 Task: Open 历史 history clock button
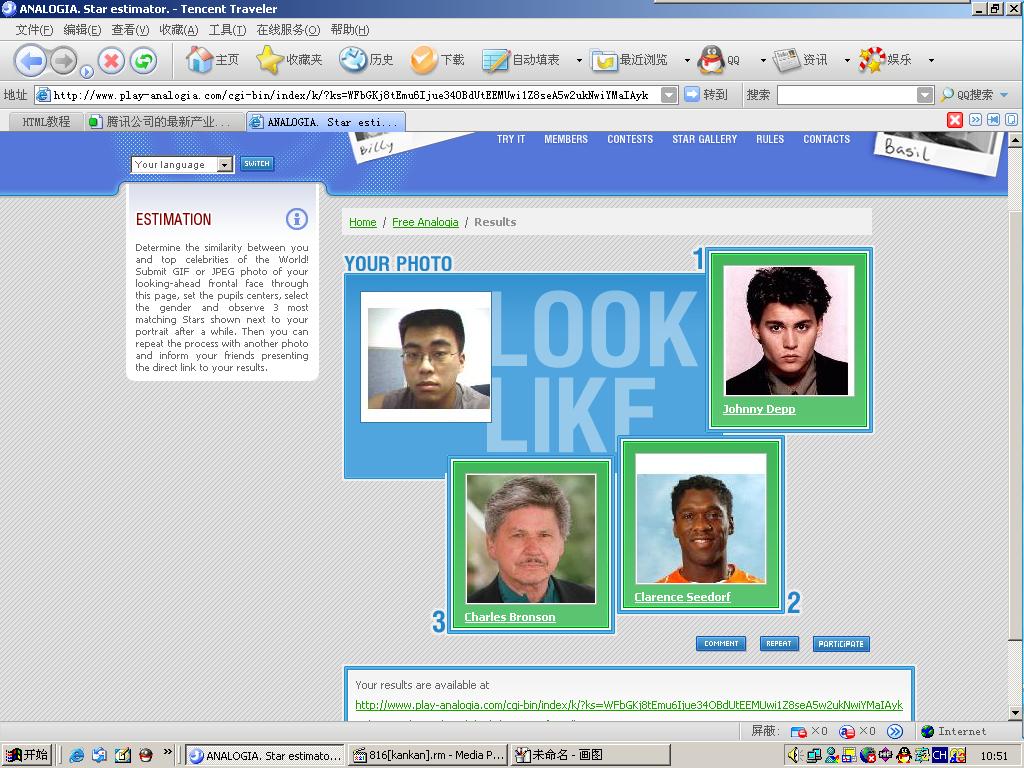(366, 59)
